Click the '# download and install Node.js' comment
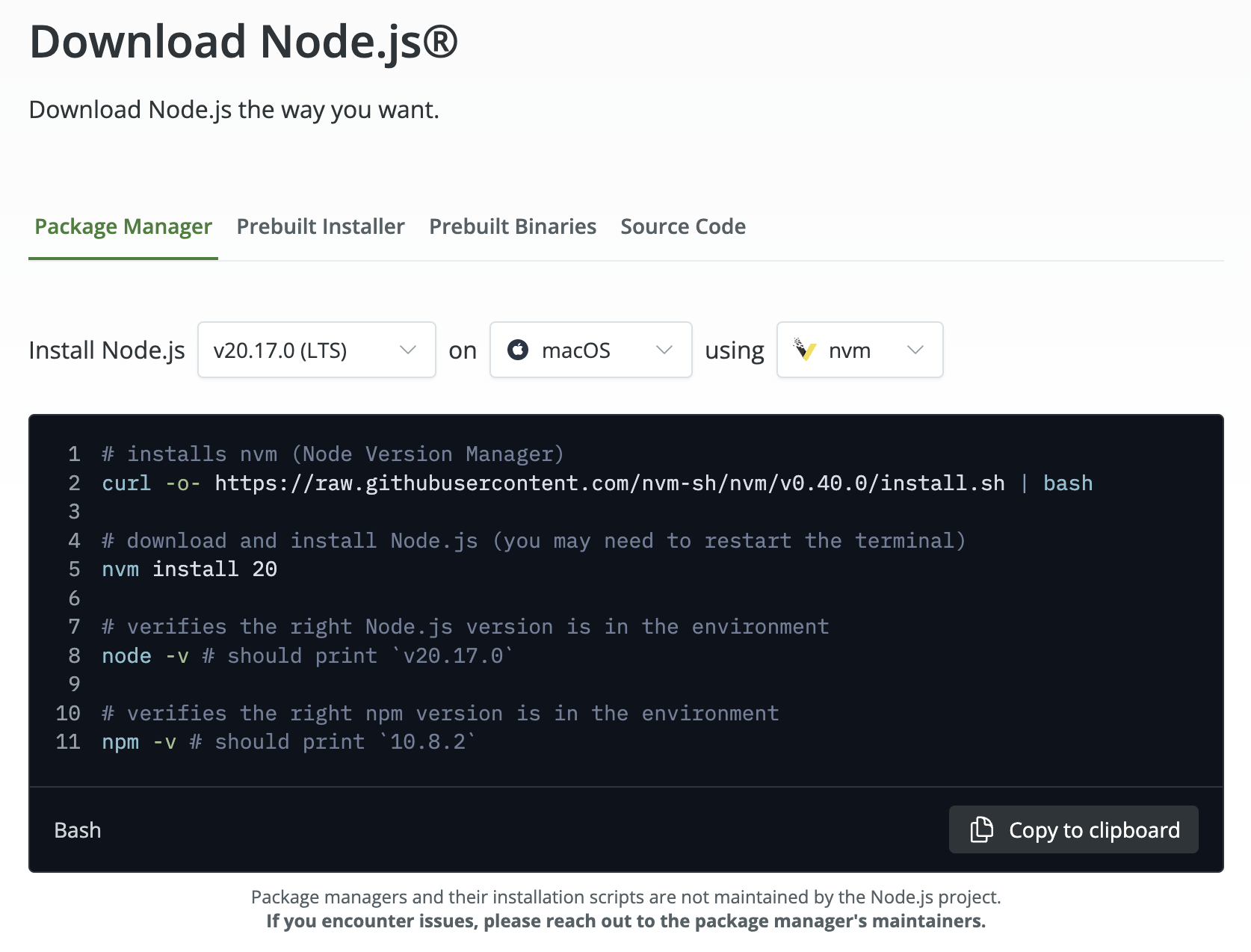Image resolution: width=1251 pixels, height=952 pixels. point(534,541)
